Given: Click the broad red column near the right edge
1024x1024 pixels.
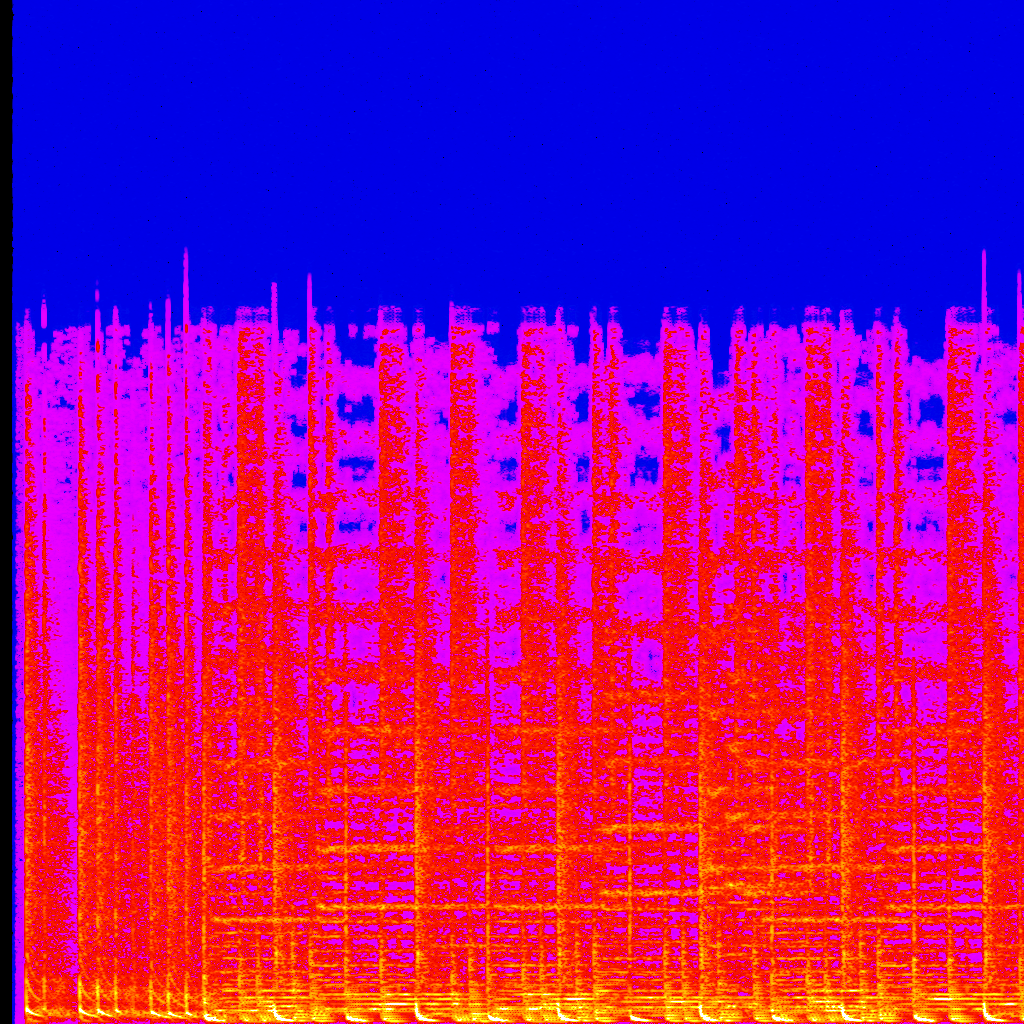Looking at the screenshot, I should click(962, 500).
